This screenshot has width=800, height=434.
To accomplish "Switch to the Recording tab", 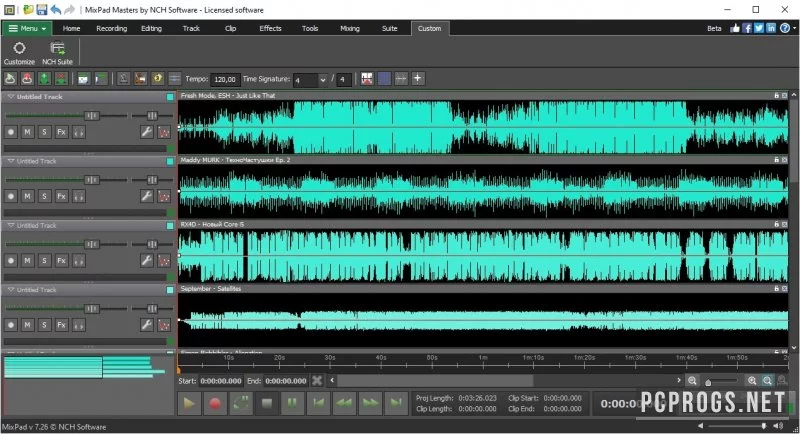I will pos(112,29).
